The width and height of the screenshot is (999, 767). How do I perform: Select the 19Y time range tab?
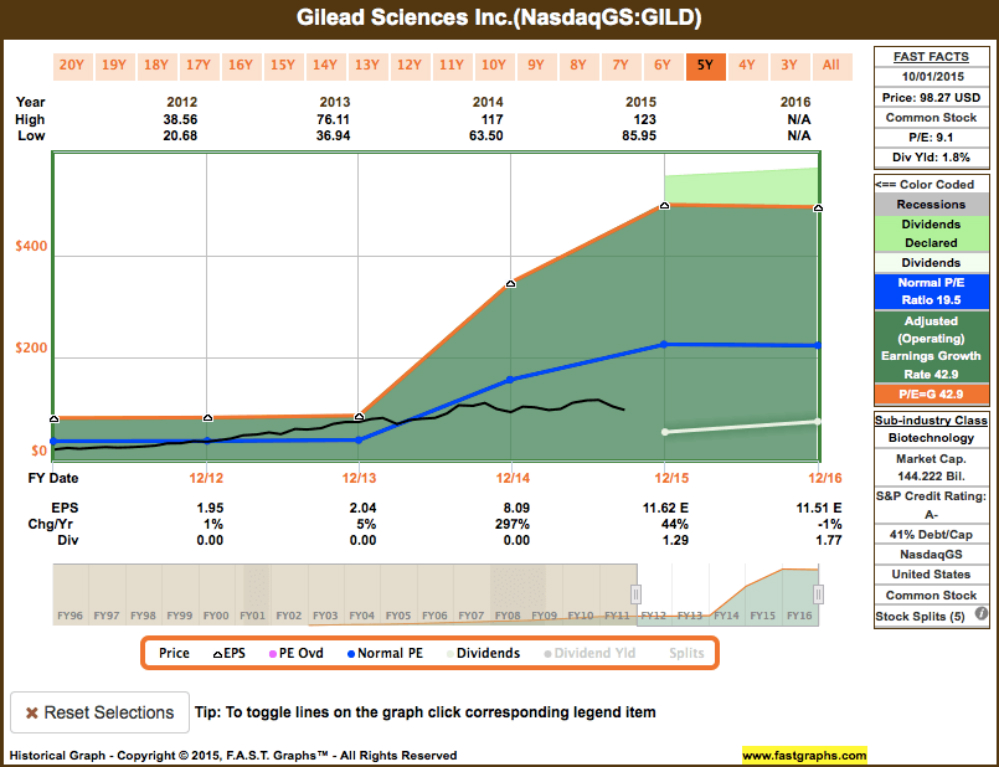coord(115,66)
